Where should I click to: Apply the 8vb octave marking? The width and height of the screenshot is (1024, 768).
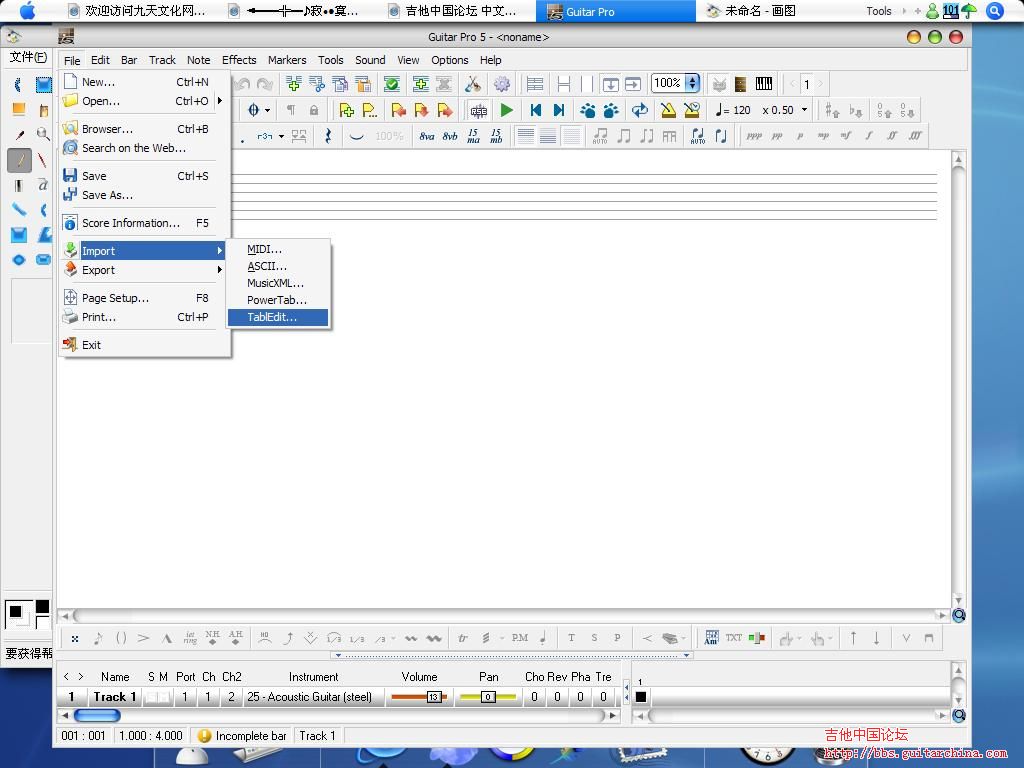[450, 136]
